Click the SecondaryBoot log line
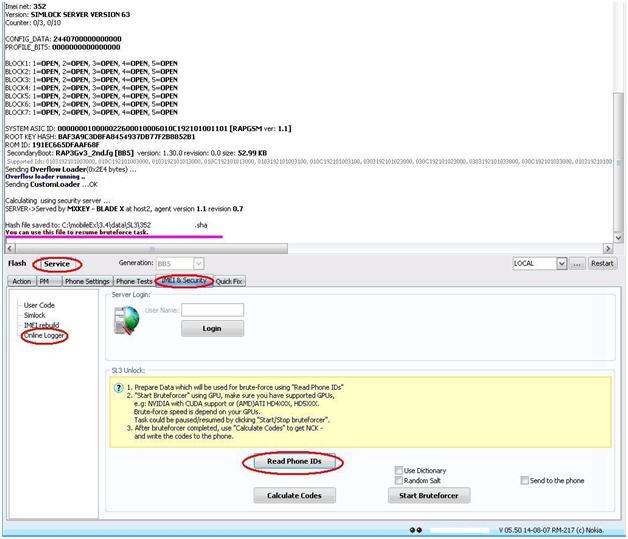628x539 pixels. pos(137,153)
